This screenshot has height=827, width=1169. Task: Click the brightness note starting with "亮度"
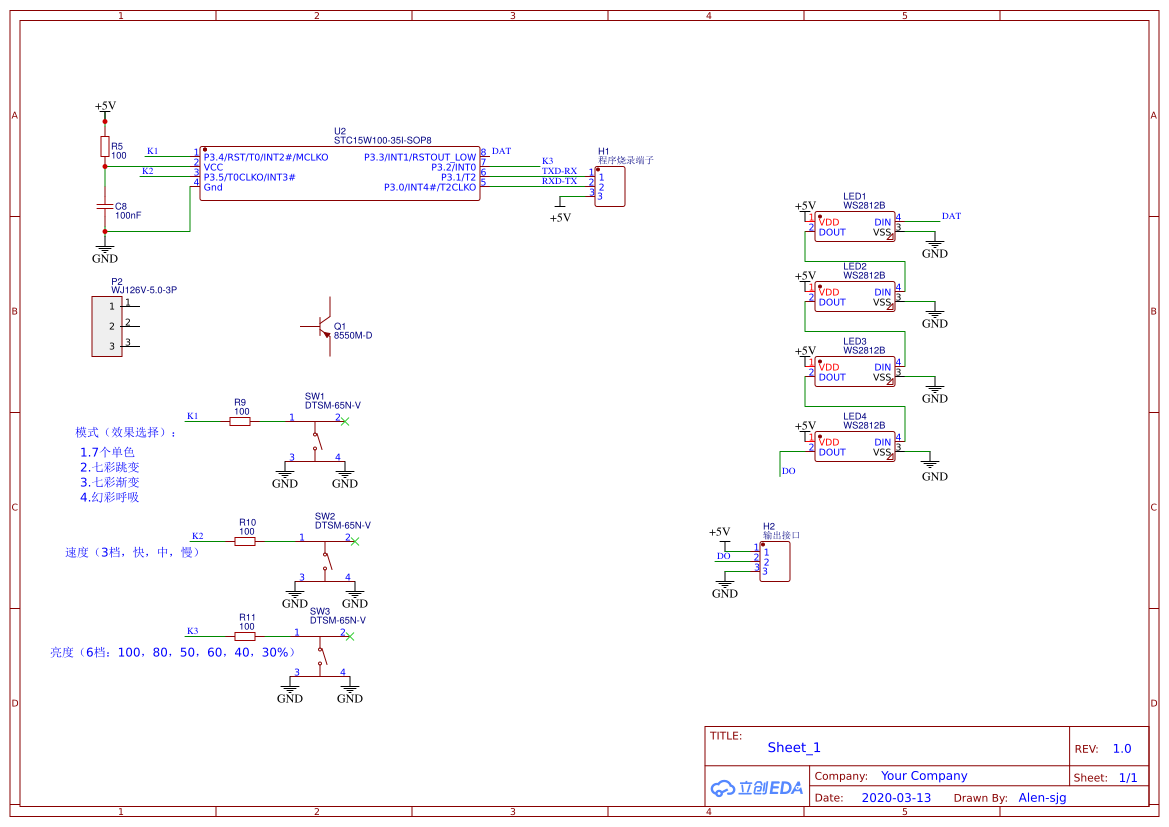pos(173,653)
